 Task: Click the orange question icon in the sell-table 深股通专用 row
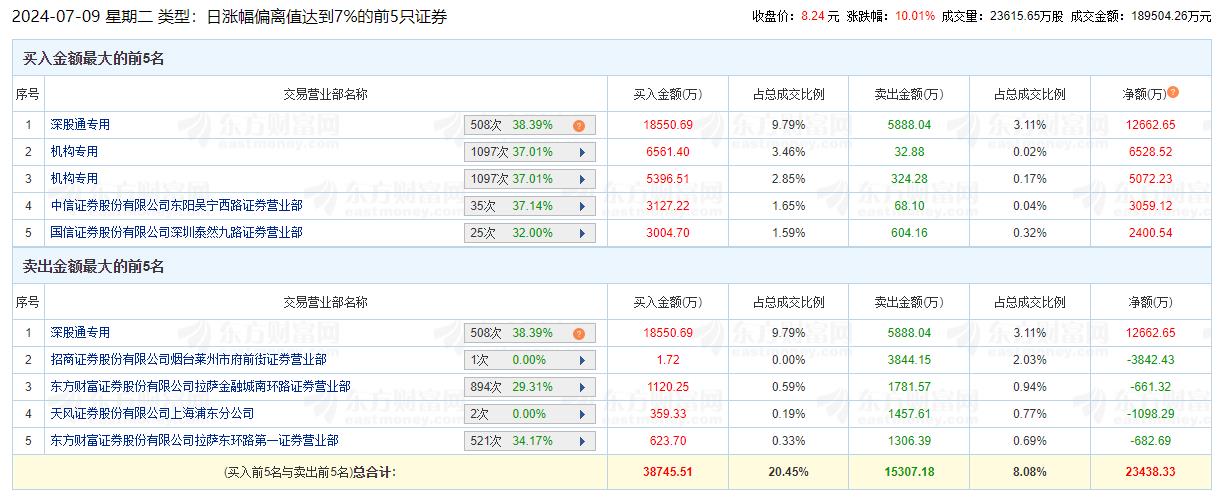[x=578, y=334]
